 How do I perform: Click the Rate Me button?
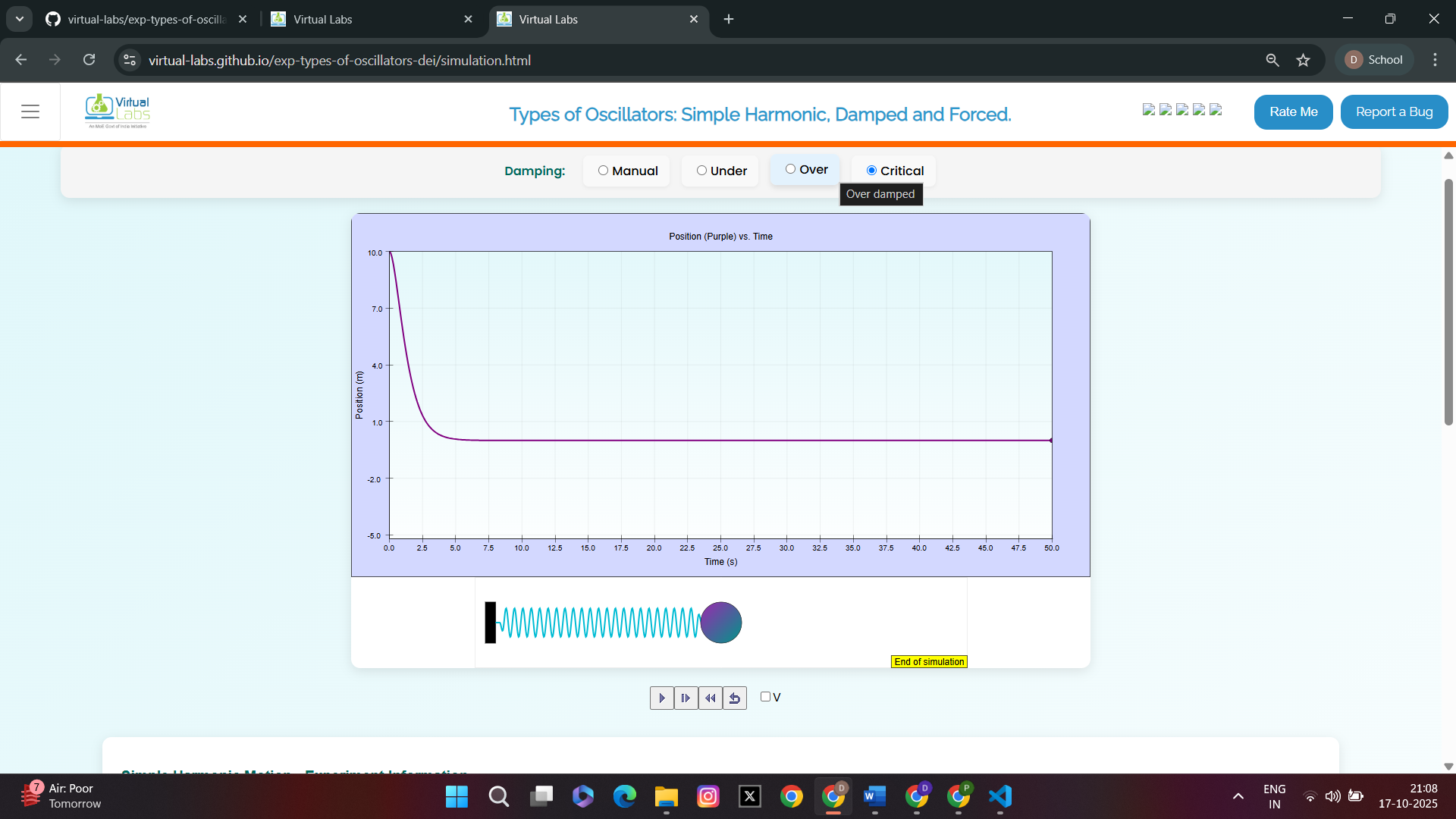(1293, 111)
